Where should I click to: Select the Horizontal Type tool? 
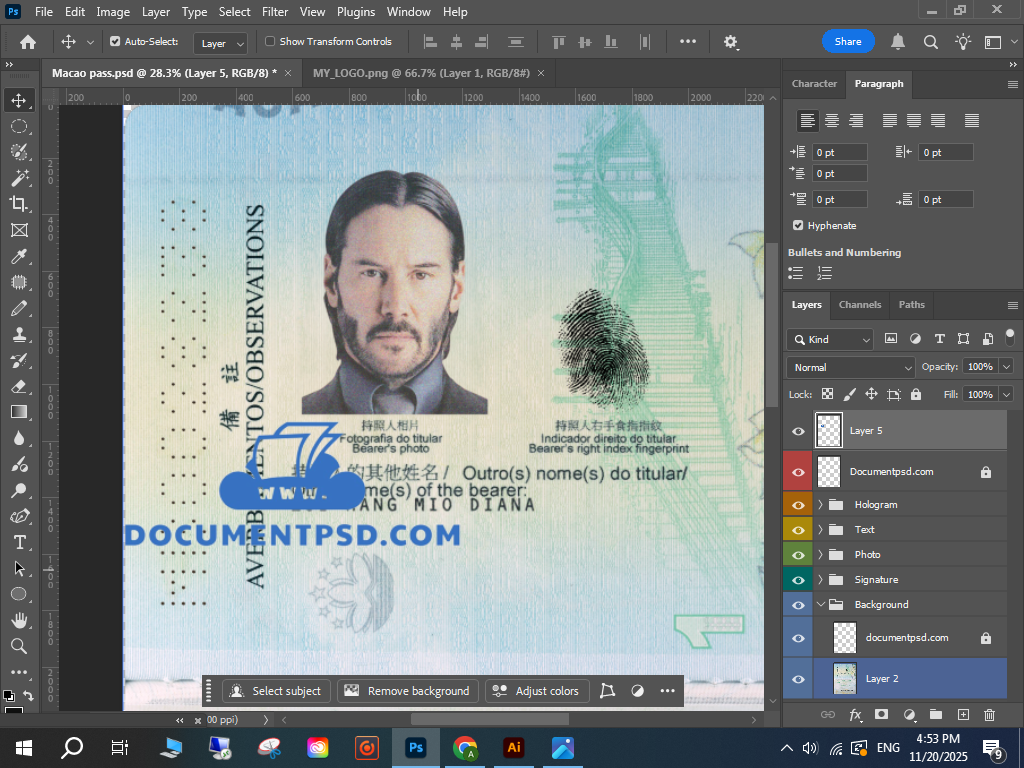click(19, 542)
